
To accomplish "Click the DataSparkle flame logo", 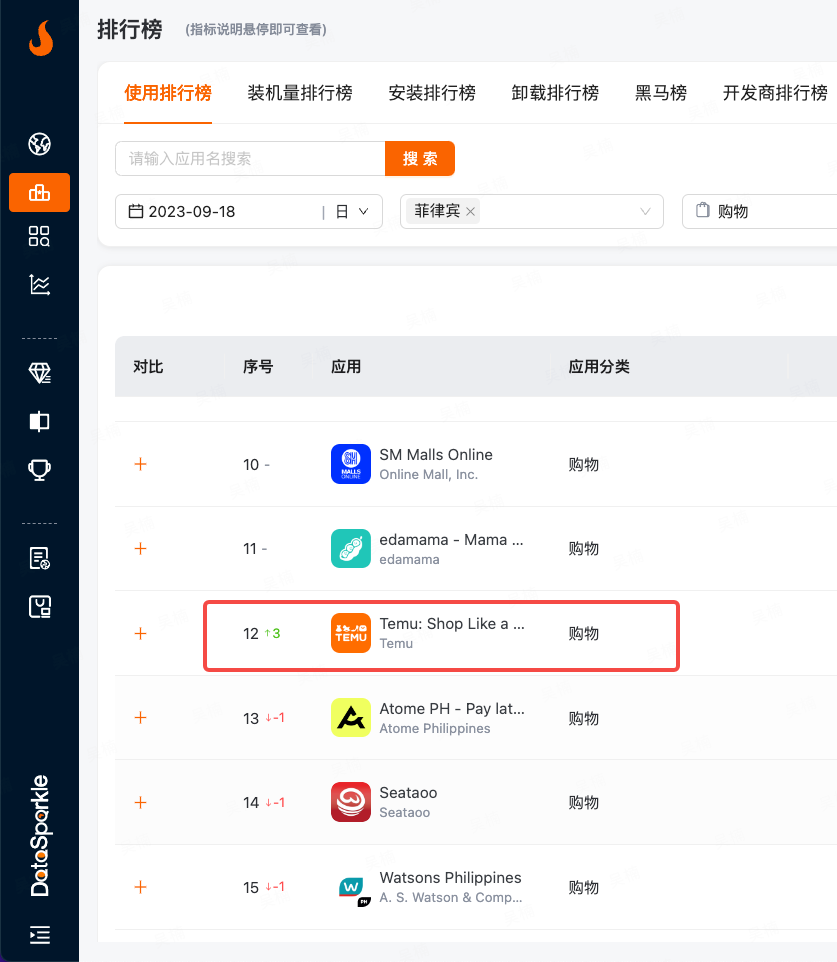I will 40,38.
